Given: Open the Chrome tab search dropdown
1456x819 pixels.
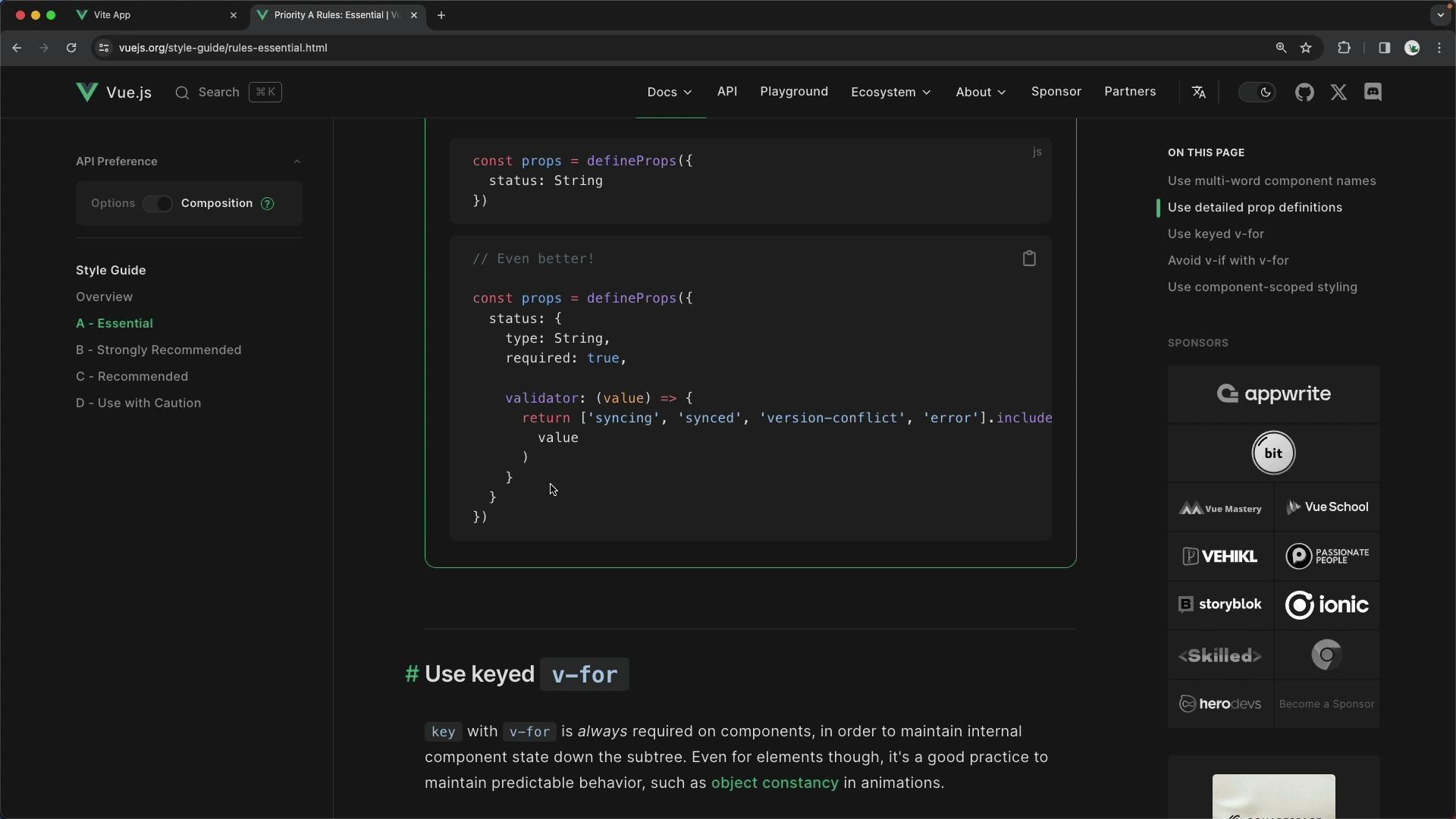Looking at the screenshot, I should [1440, 15].
